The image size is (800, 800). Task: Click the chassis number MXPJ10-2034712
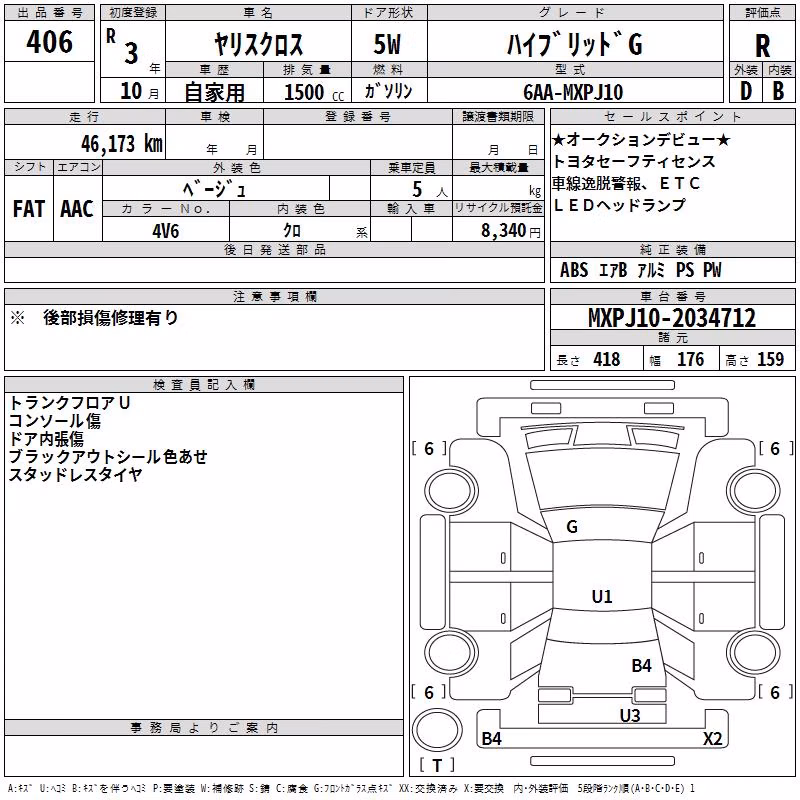click(x=672, y=318)
